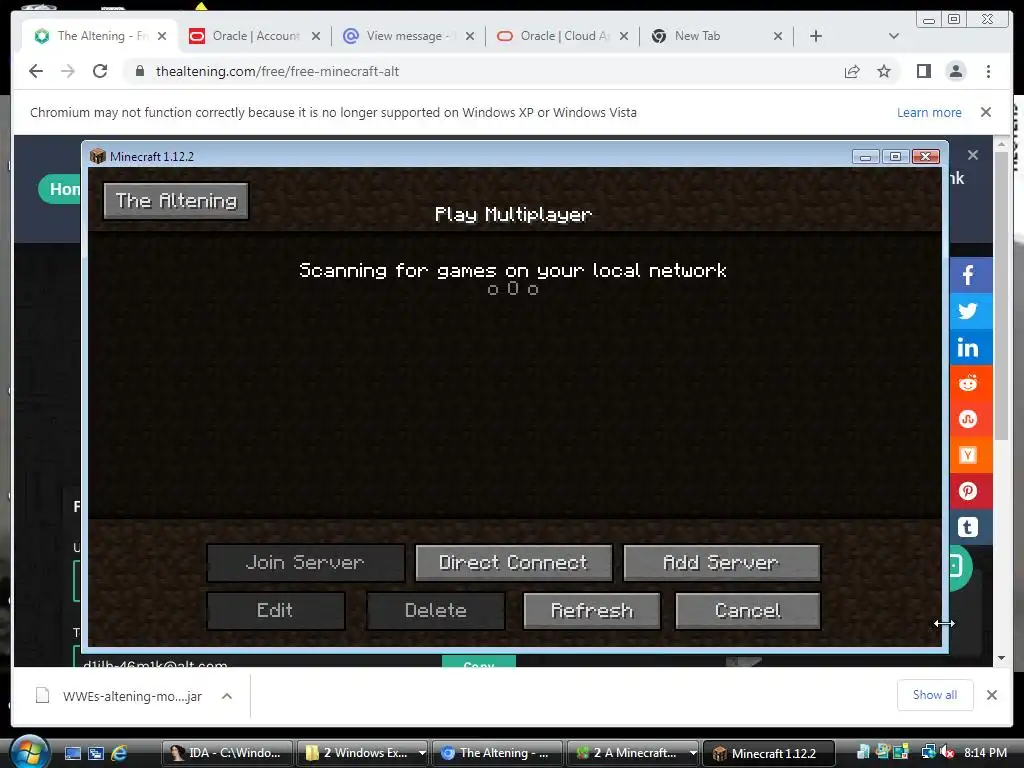
Task: Refresh the multiplayer server list
Action: click(592, 611)
